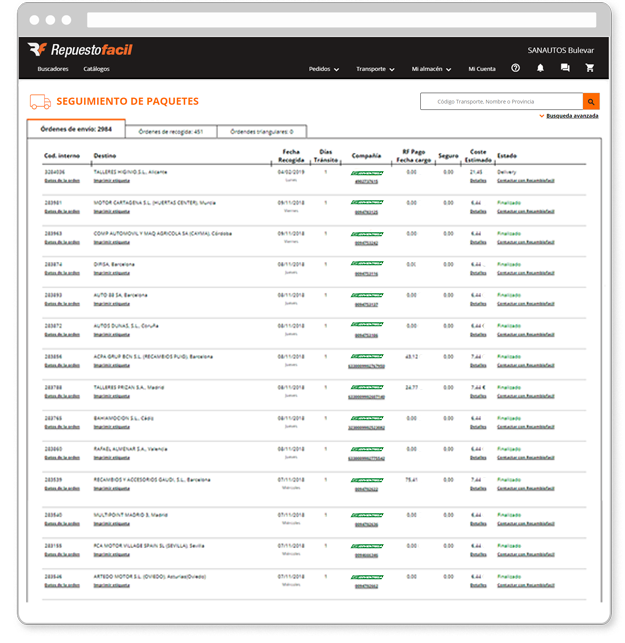
Task: Click carrier logo in BAHIAMOCION row
Action: [x=367, y=418]
